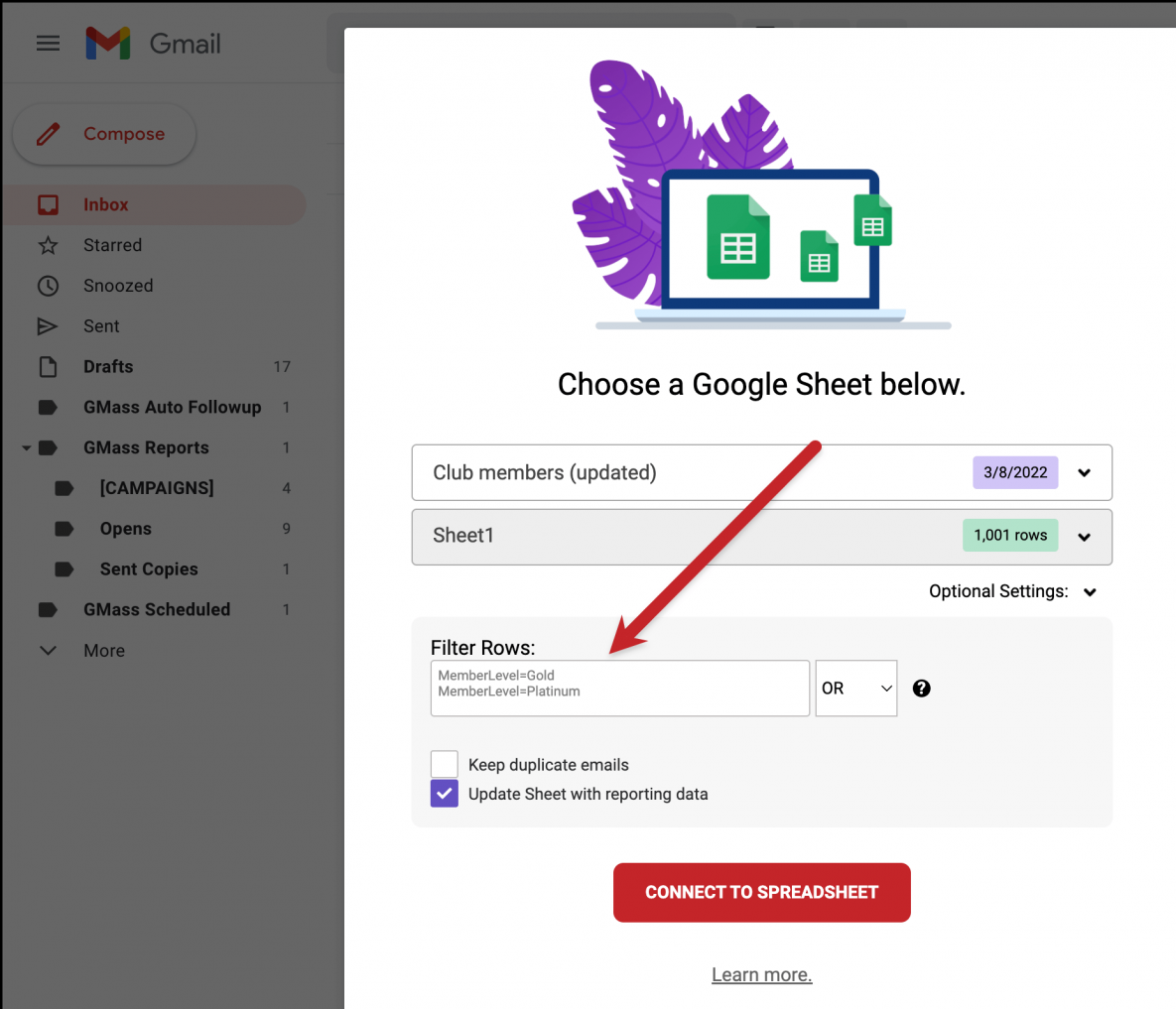Expand the More labels chevron

[48, 650]
